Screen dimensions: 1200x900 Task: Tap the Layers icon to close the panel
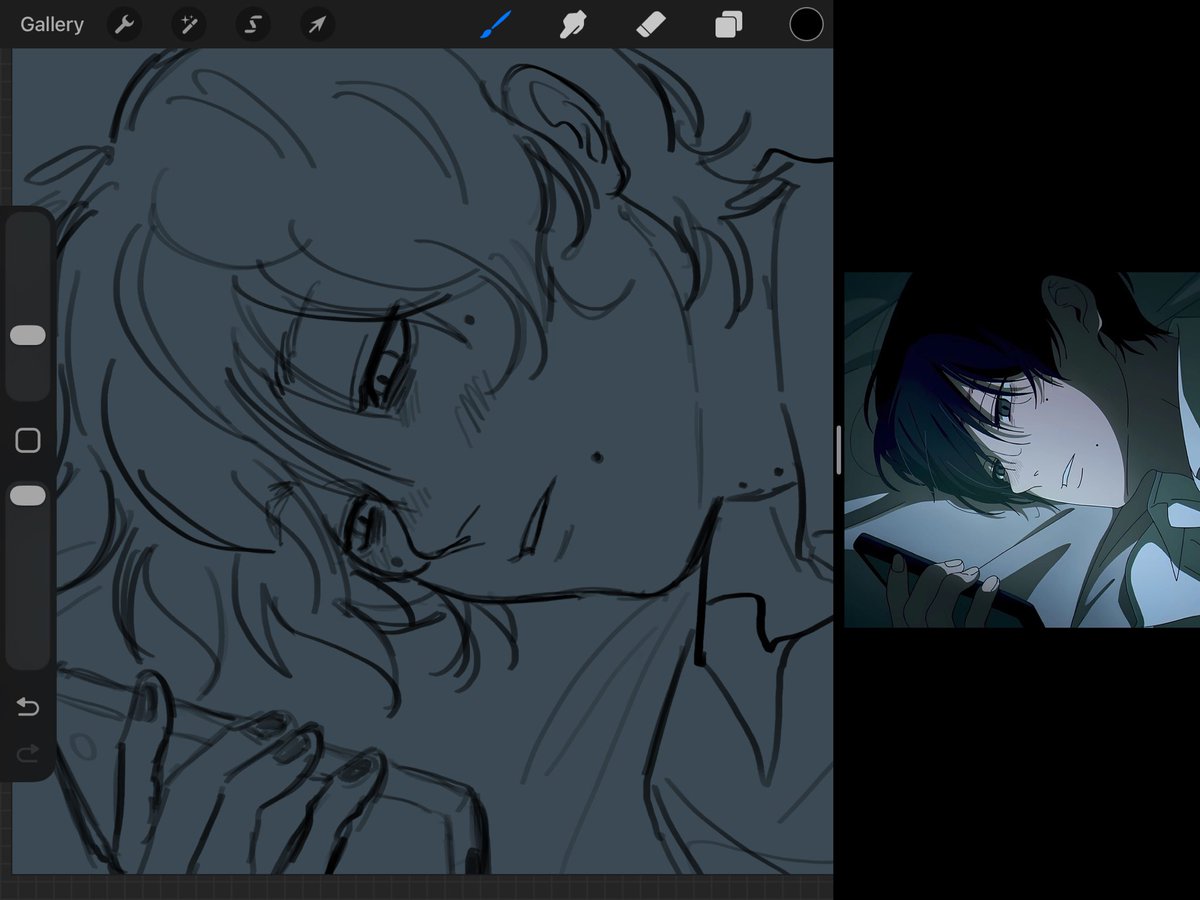pos(727,24)
